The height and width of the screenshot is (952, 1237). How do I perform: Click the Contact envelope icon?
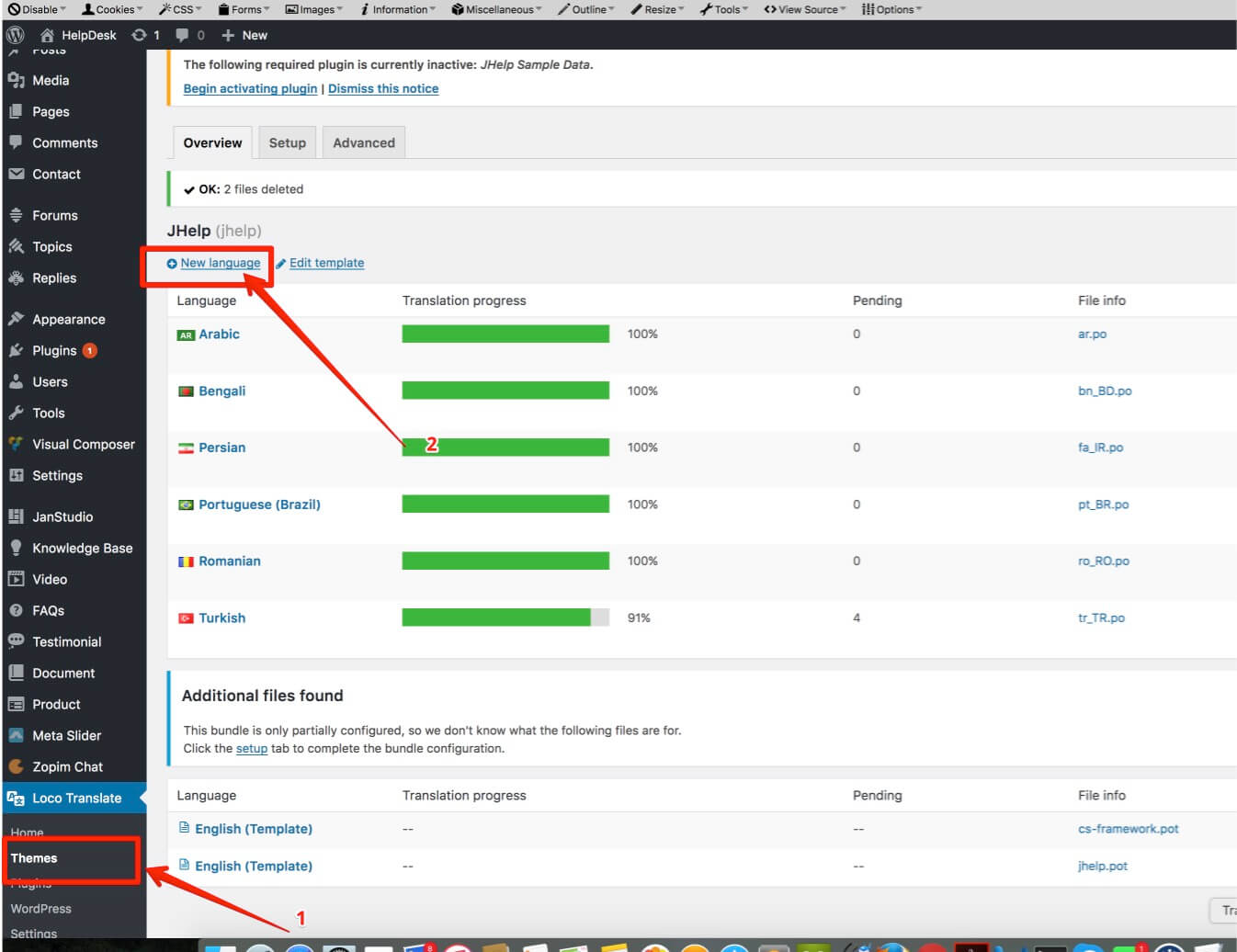point(16,174)
